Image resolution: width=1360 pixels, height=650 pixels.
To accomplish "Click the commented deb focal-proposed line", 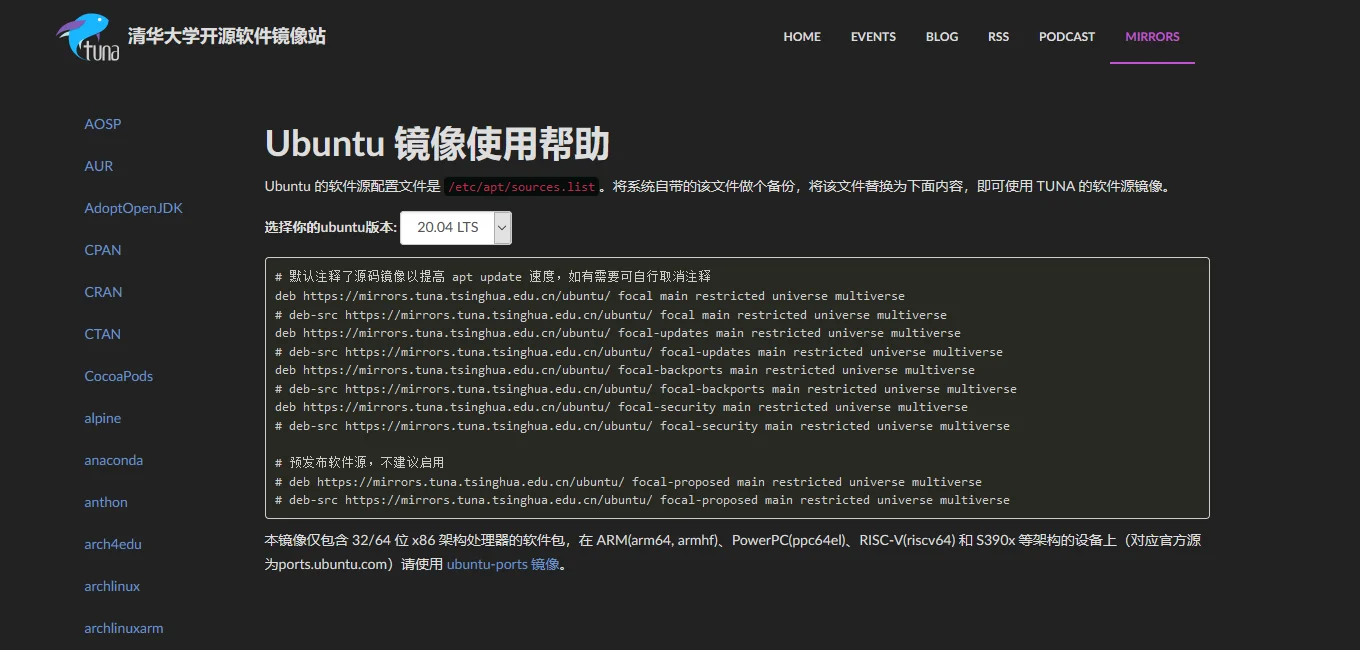I will coord(628,482).
